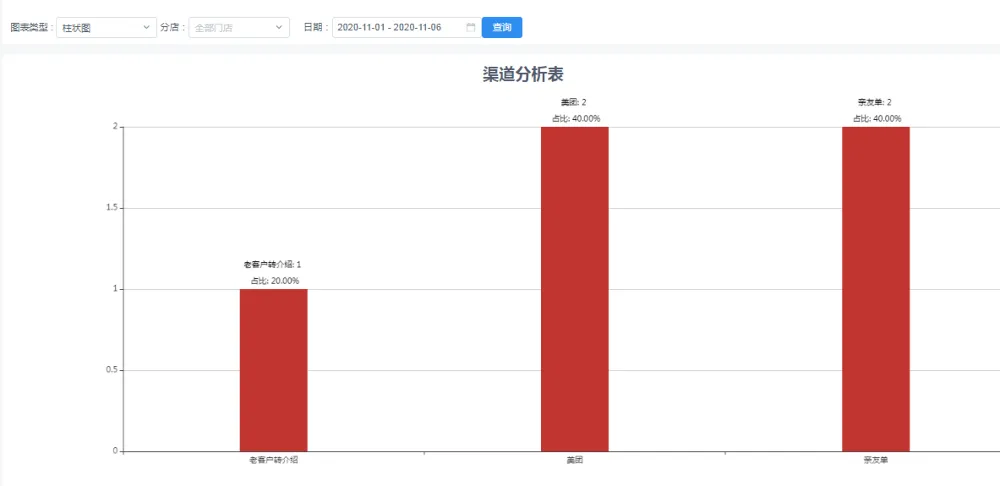Open the 2020-11-01 - 2020-11-06 date range
The height and width of the screenshot is (486, 1000).
(390, 28)
